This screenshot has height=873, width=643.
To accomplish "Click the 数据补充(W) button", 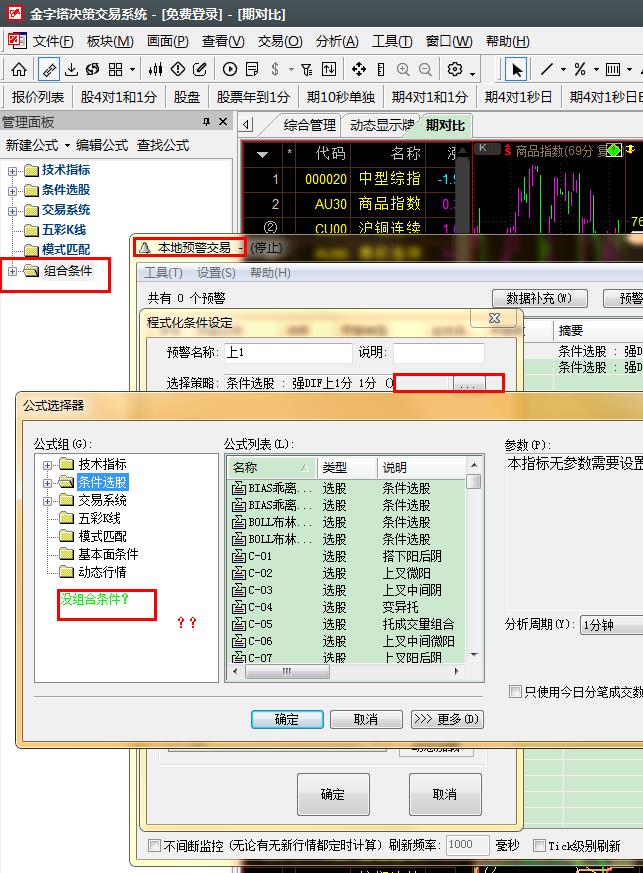I will (x=539, y=298).
